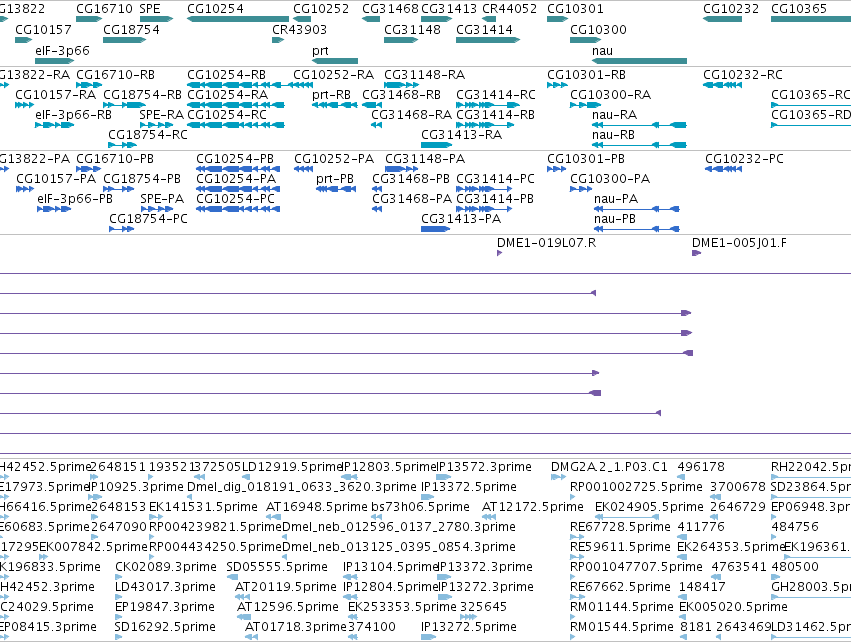Select protein CG10301-PB
851x642 pixels.
(x=586, y=158)
